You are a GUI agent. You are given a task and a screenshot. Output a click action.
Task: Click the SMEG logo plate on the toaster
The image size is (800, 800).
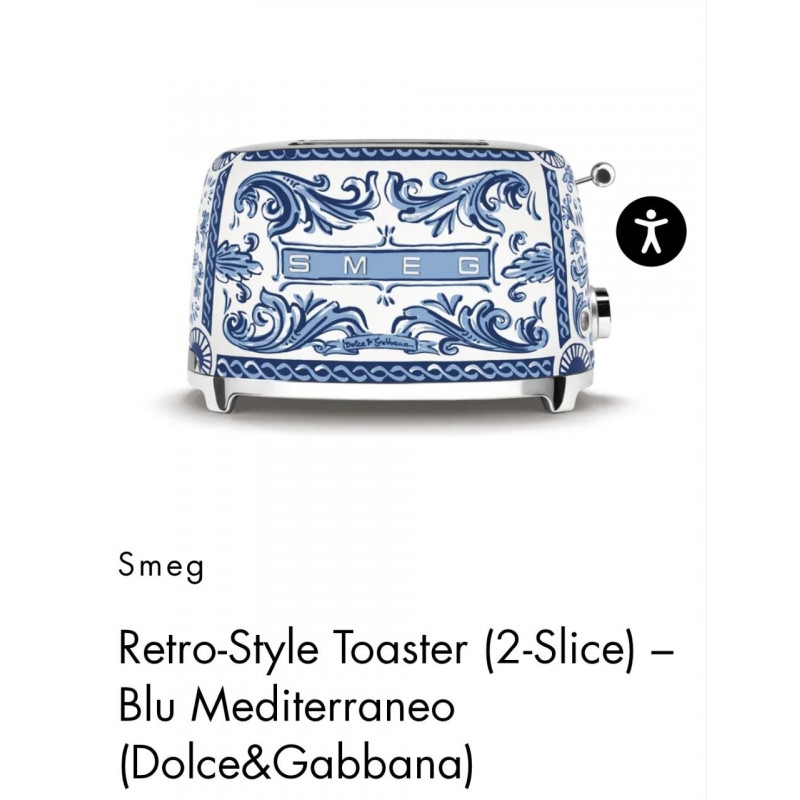click(386, 265)
